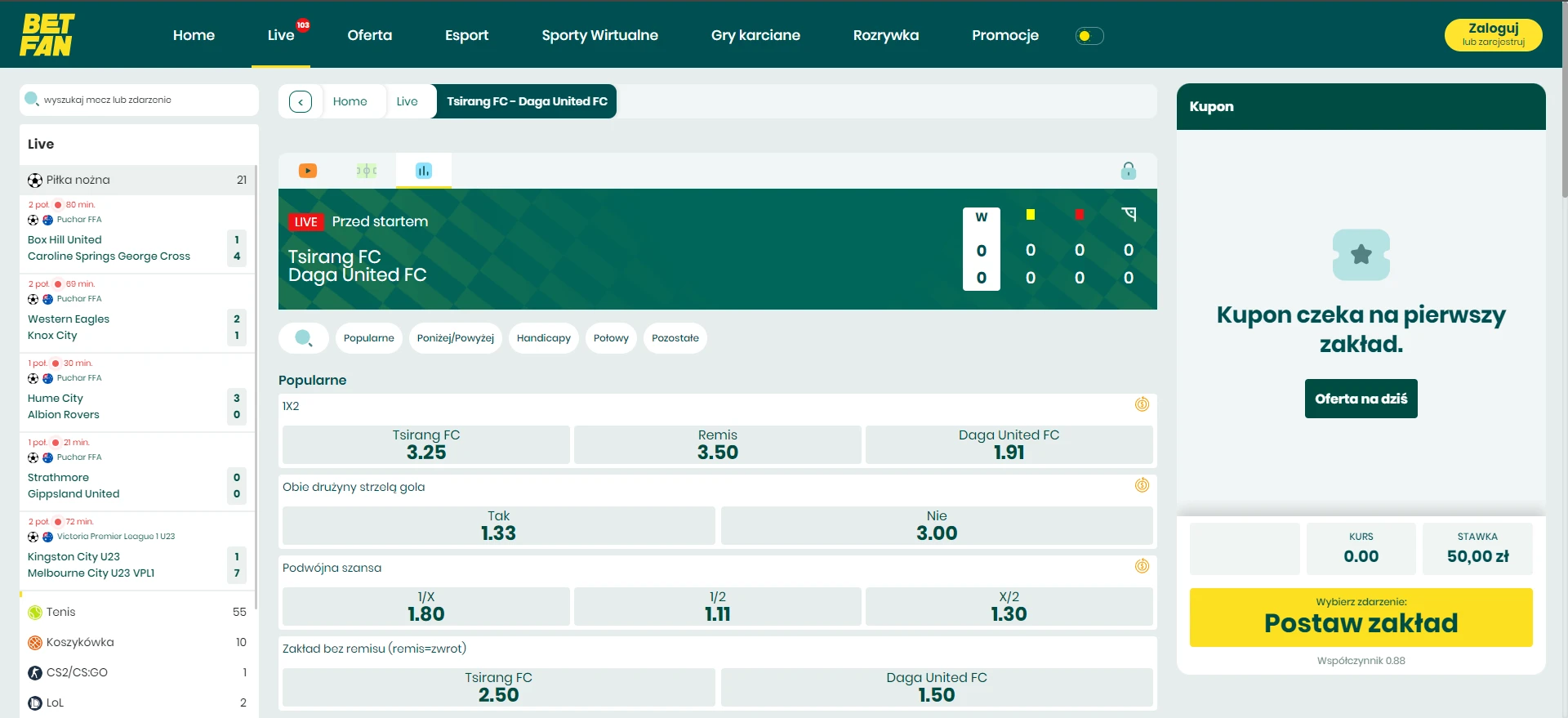This screenshot has width=1568, height=718.
Task: Open the match statistics chart tab
Action: pos(423,171)
